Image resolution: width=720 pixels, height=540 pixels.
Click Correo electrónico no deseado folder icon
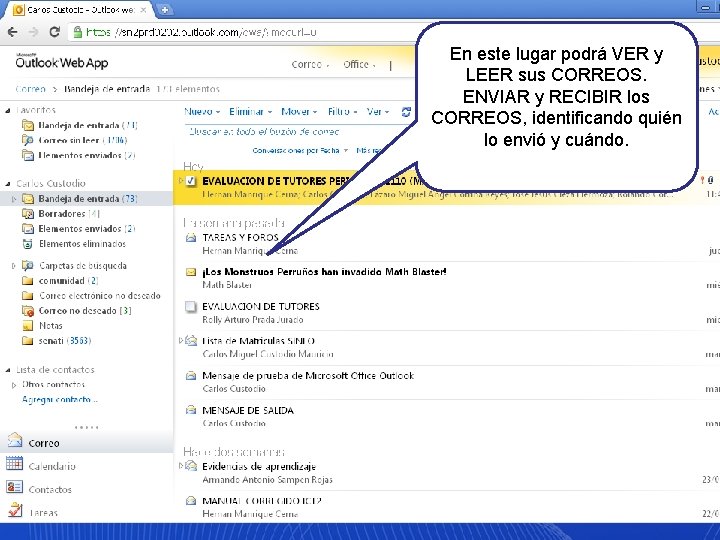(28, 296)
